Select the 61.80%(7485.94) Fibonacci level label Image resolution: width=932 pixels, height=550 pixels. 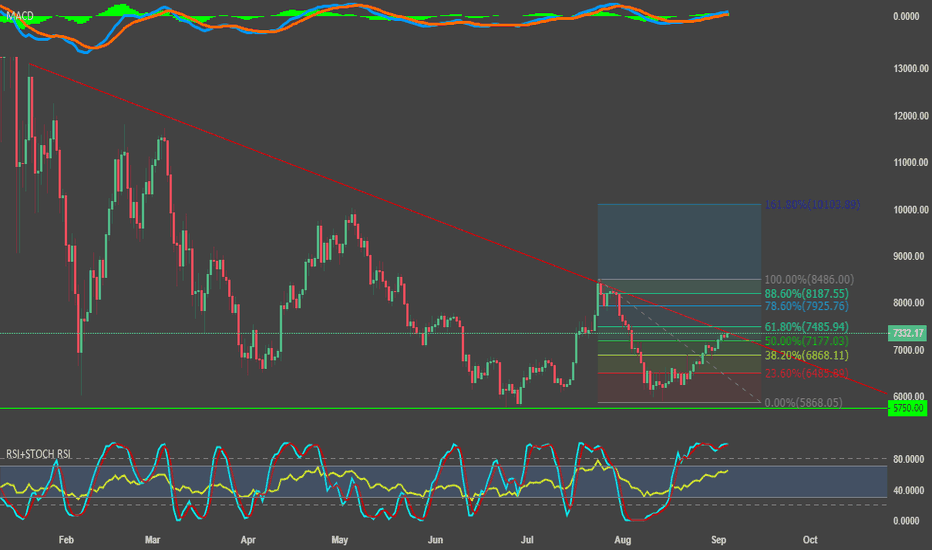coord(807,327)
